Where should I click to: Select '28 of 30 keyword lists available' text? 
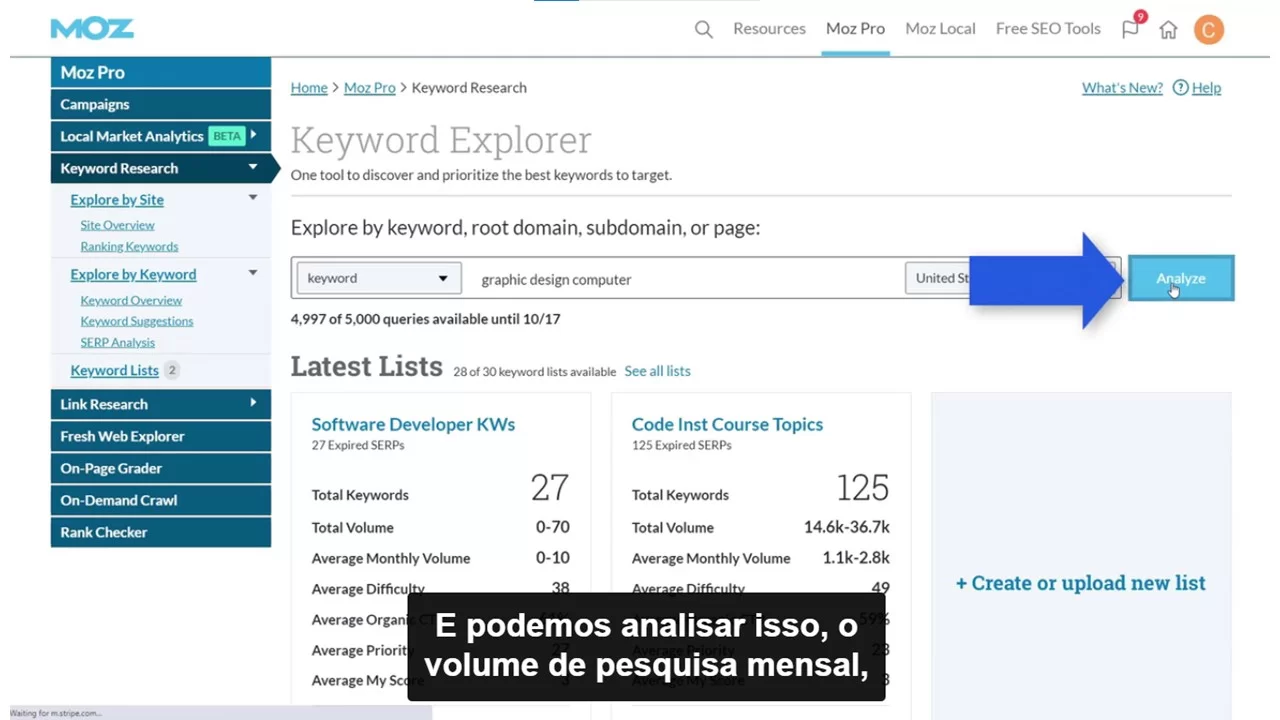534,372
